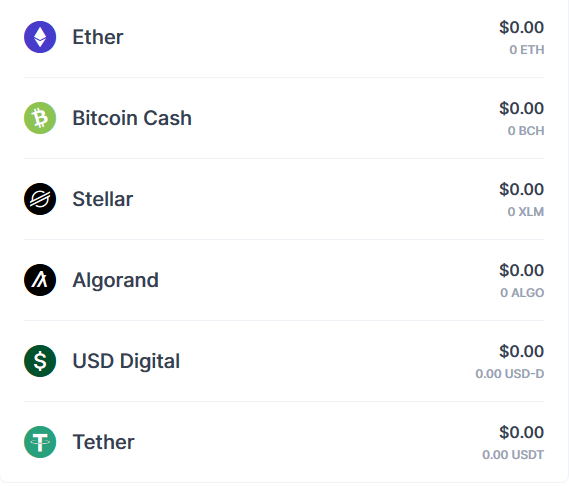Click the 0.00 USD-D amount
This screenshot has height=486, width=569.
tap(510, 373)
